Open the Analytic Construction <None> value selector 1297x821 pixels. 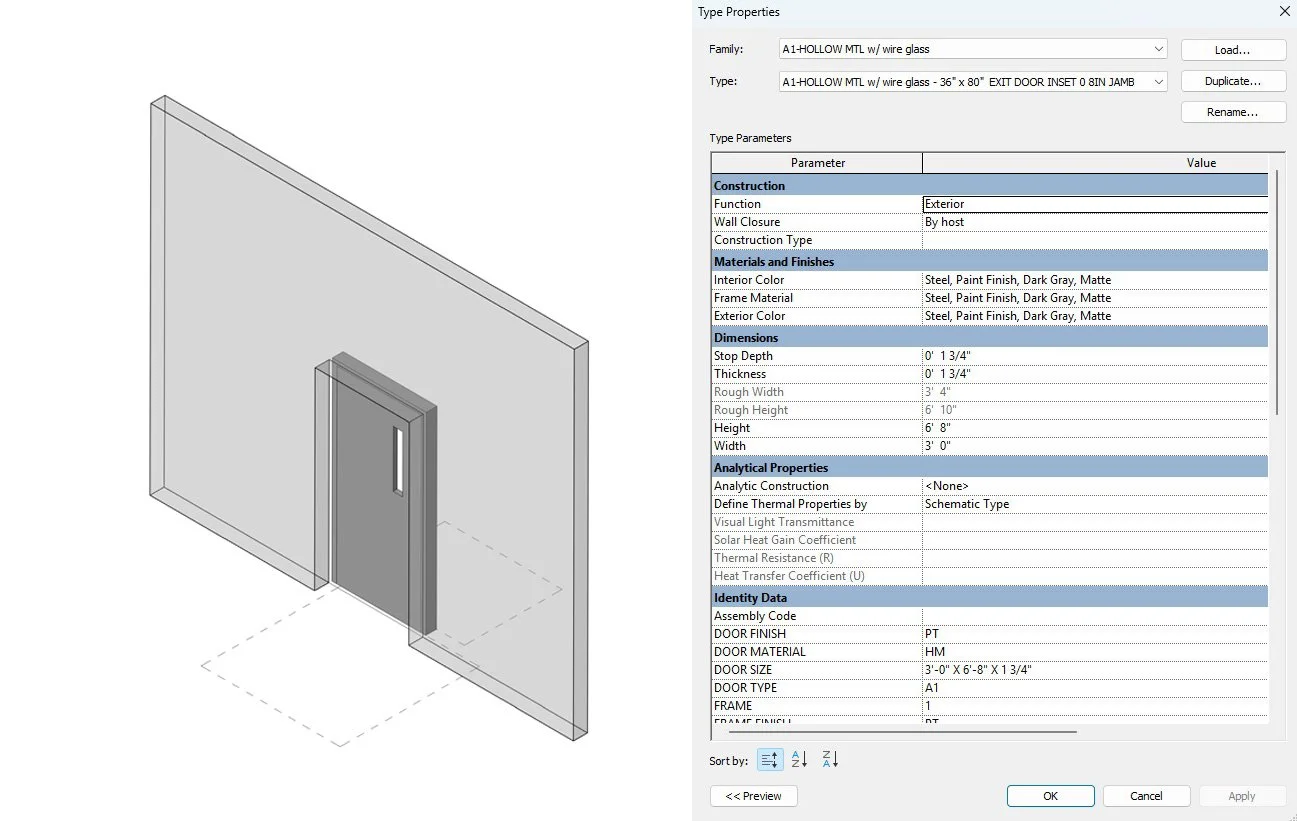click(1090, 485)
